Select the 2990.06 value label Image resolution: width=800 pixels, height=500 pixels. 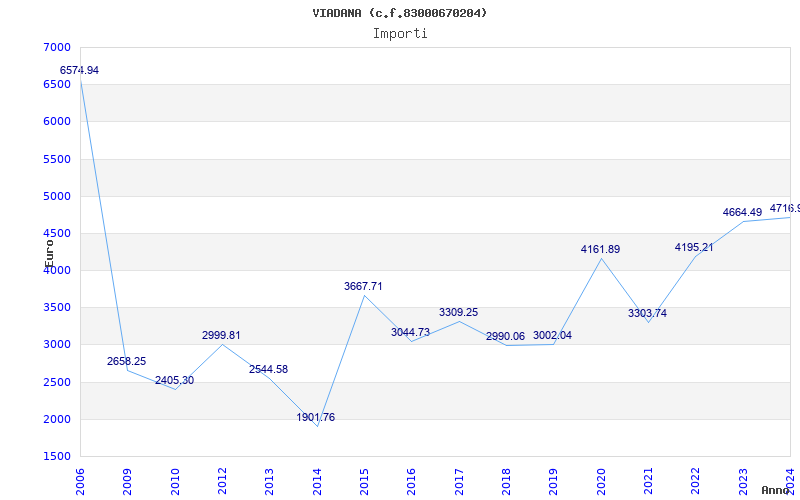pos(506,337)
